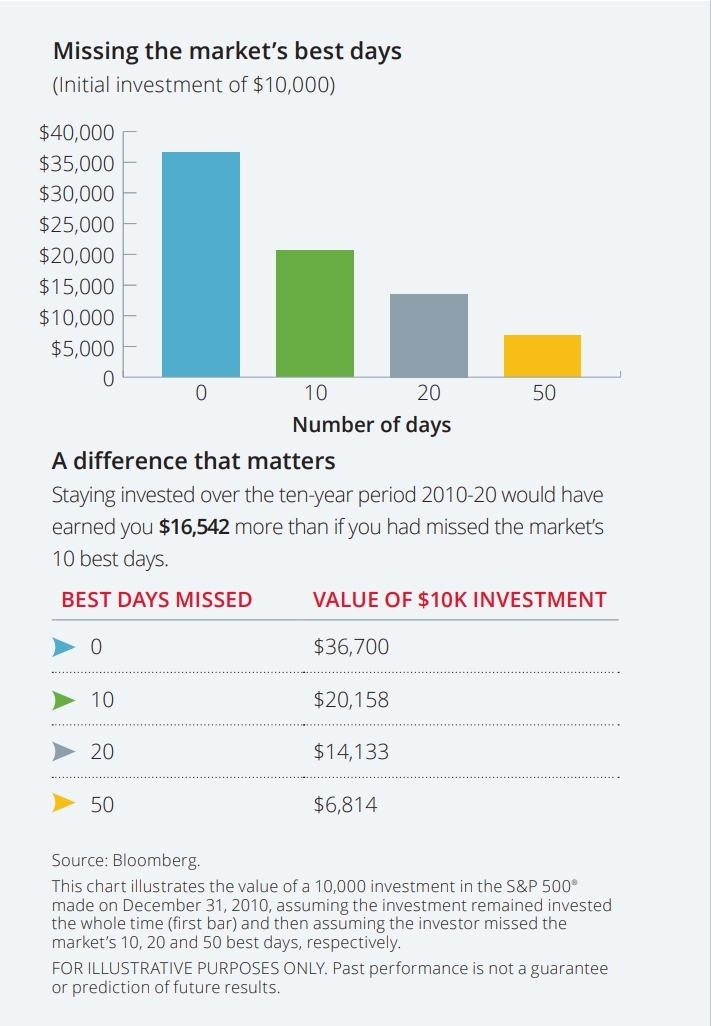Click the "VALUE OF $10K INVESTMENT" column header
This screenshot has height=1026, width=711.
click(460, 600)
